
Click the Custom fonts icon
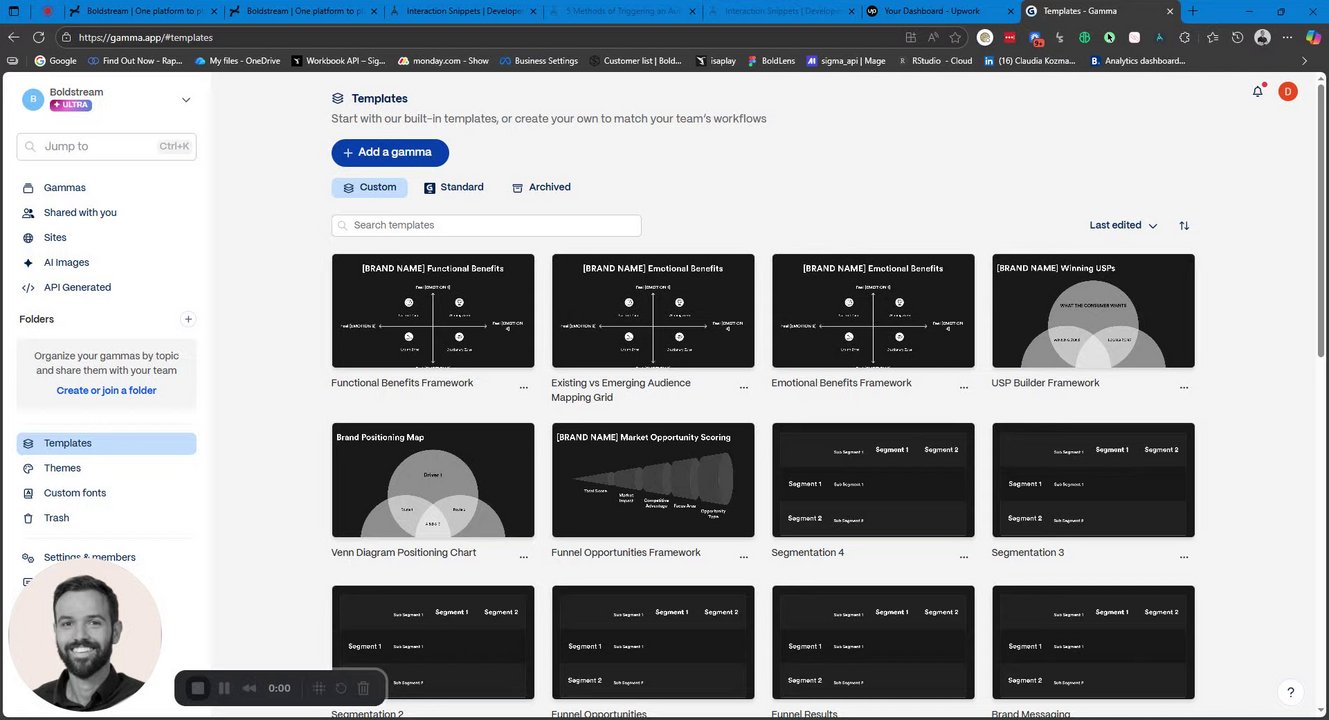point(28,493)
